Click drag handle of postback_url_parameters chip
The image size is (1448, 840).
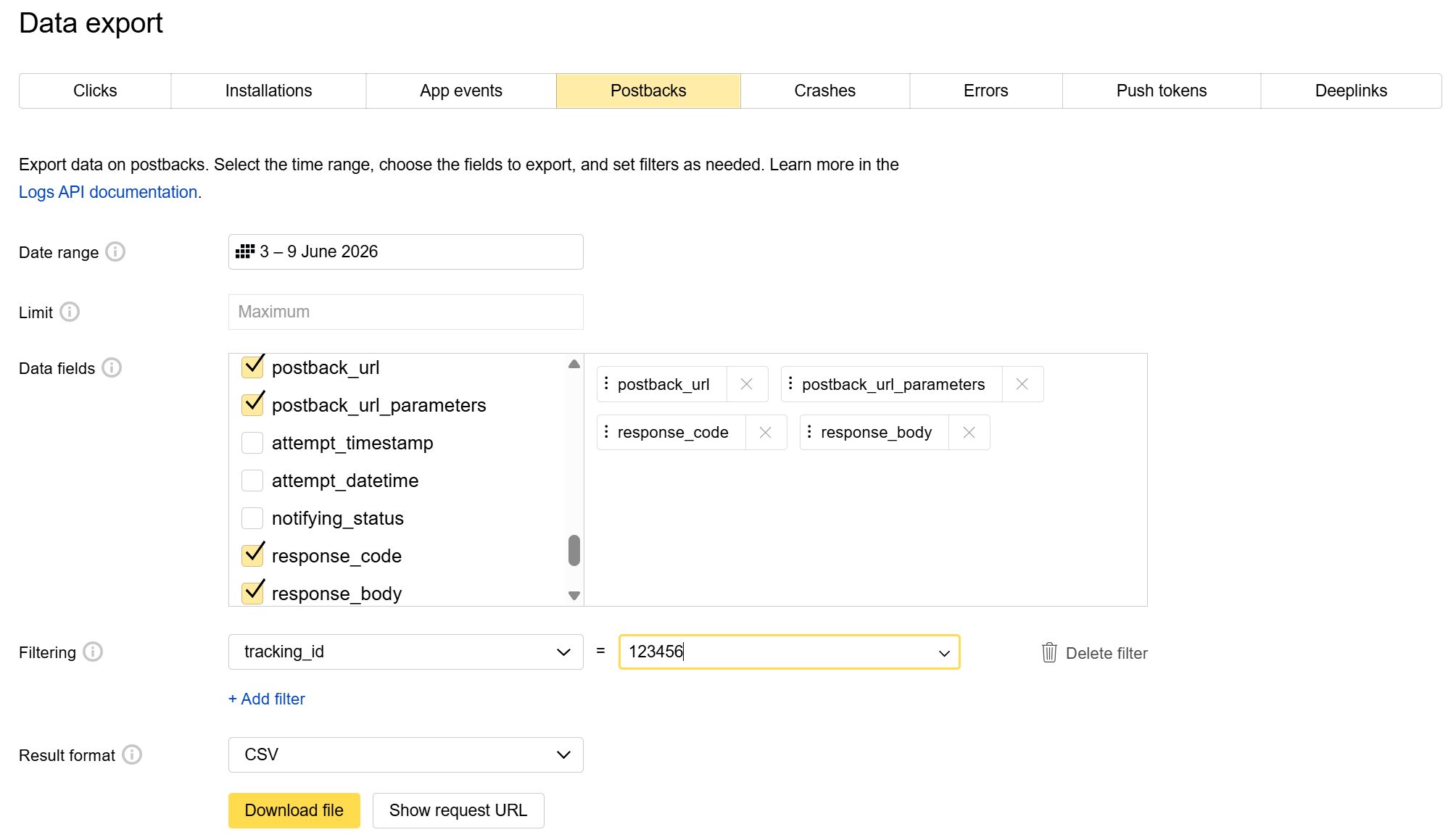pyautogui.click(x=791, y=383)
